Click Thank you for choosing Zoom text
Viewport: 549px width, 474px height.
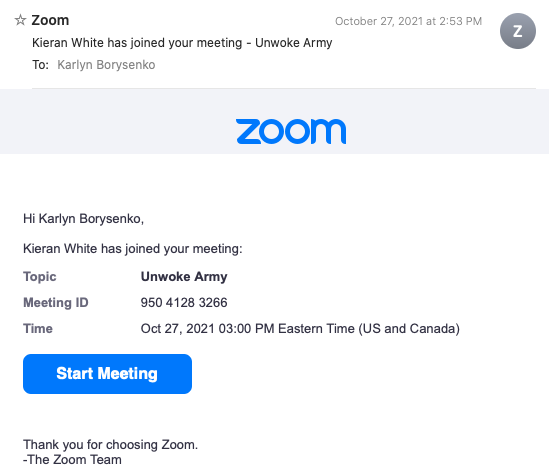pos(111,445)
